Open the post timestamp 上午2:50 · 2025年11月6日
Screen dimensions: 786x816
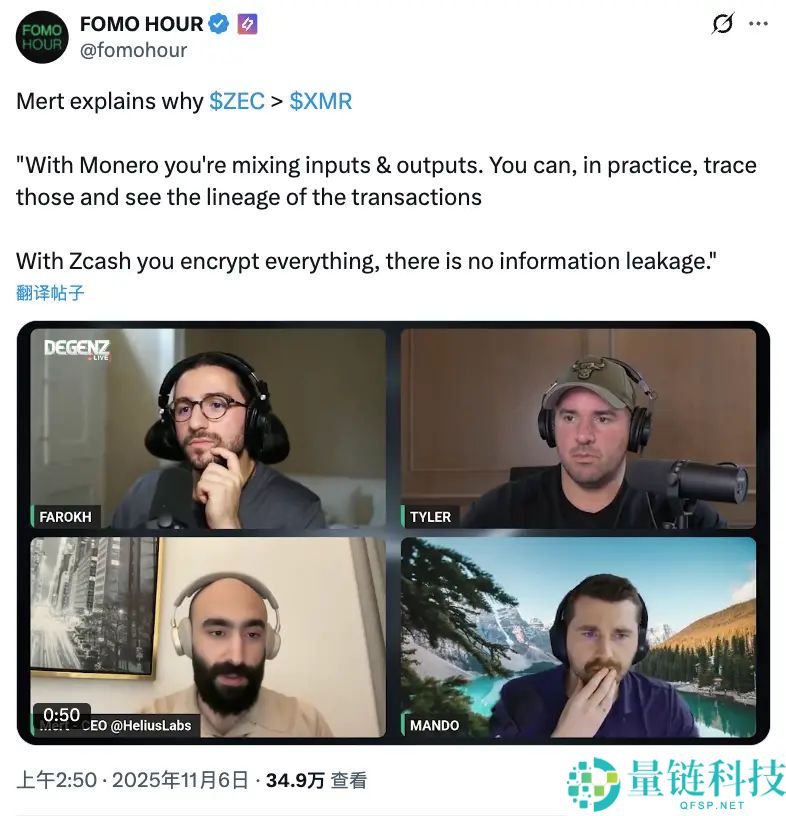click(x=133, y=780)
